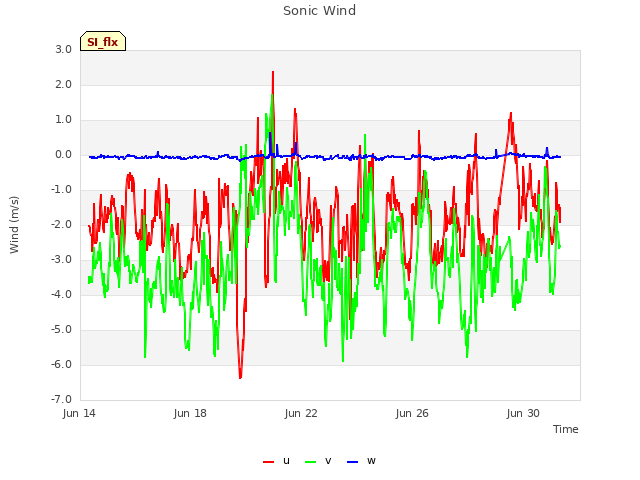The height and width of the screenshot is (480, 640).
Task: Click the Sonic Wind chart title
Action: [319, 11]
